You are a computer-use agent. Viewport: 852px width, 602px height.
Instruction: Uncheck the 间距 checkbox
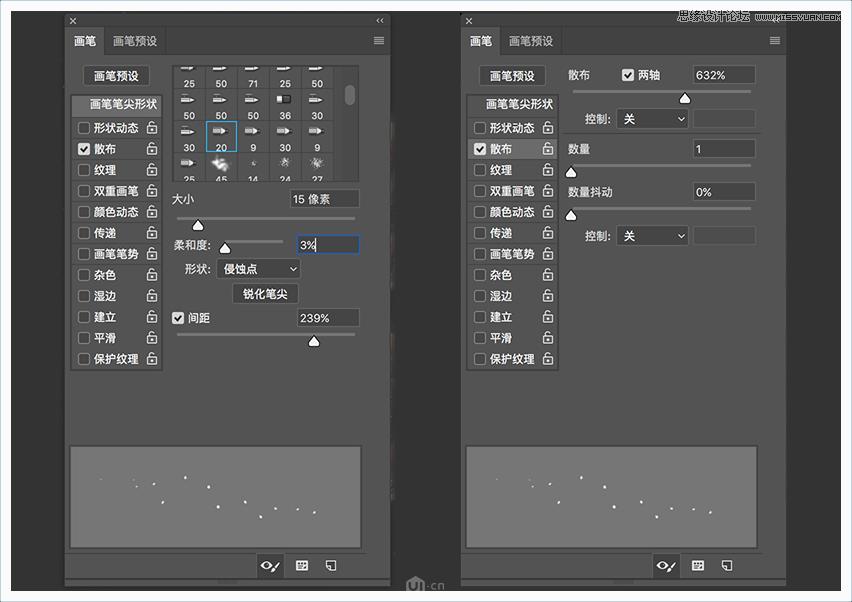coord(180,317)
